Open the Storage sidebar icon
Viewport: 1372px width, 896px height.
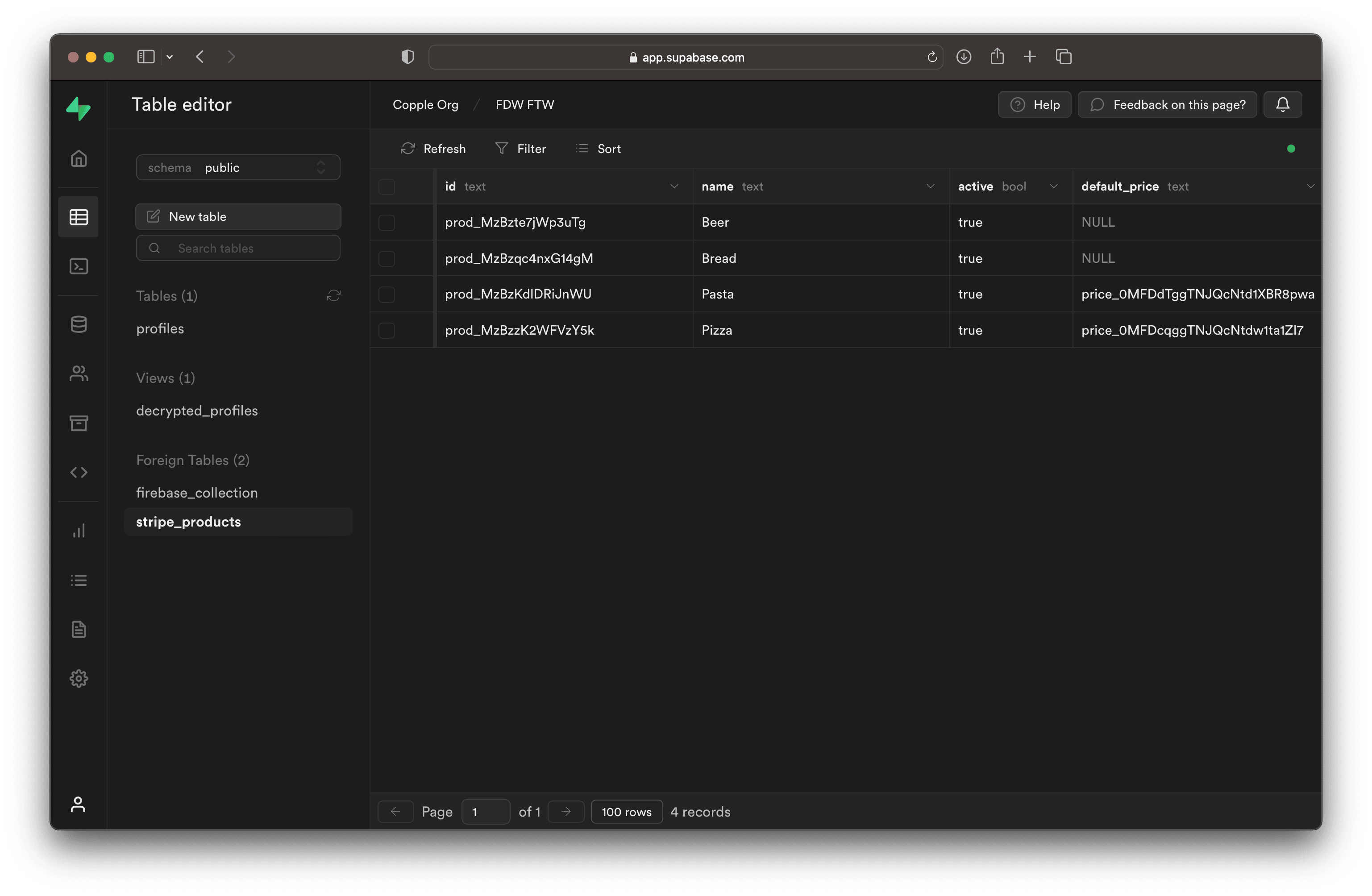[x=79, y=423]
